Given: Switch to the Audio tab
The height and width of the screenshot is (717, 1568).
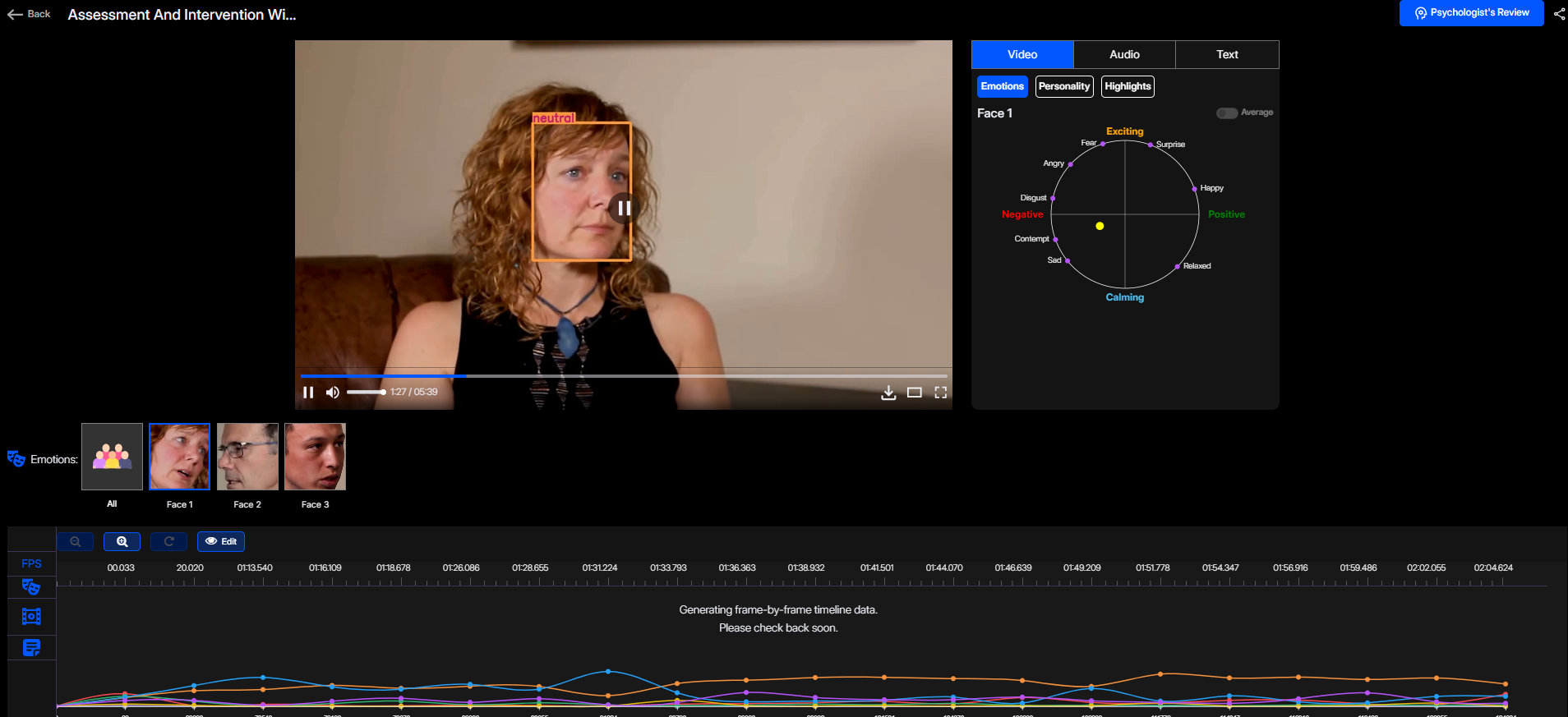Looking at the screenshot, I should tap(1124, 55).
